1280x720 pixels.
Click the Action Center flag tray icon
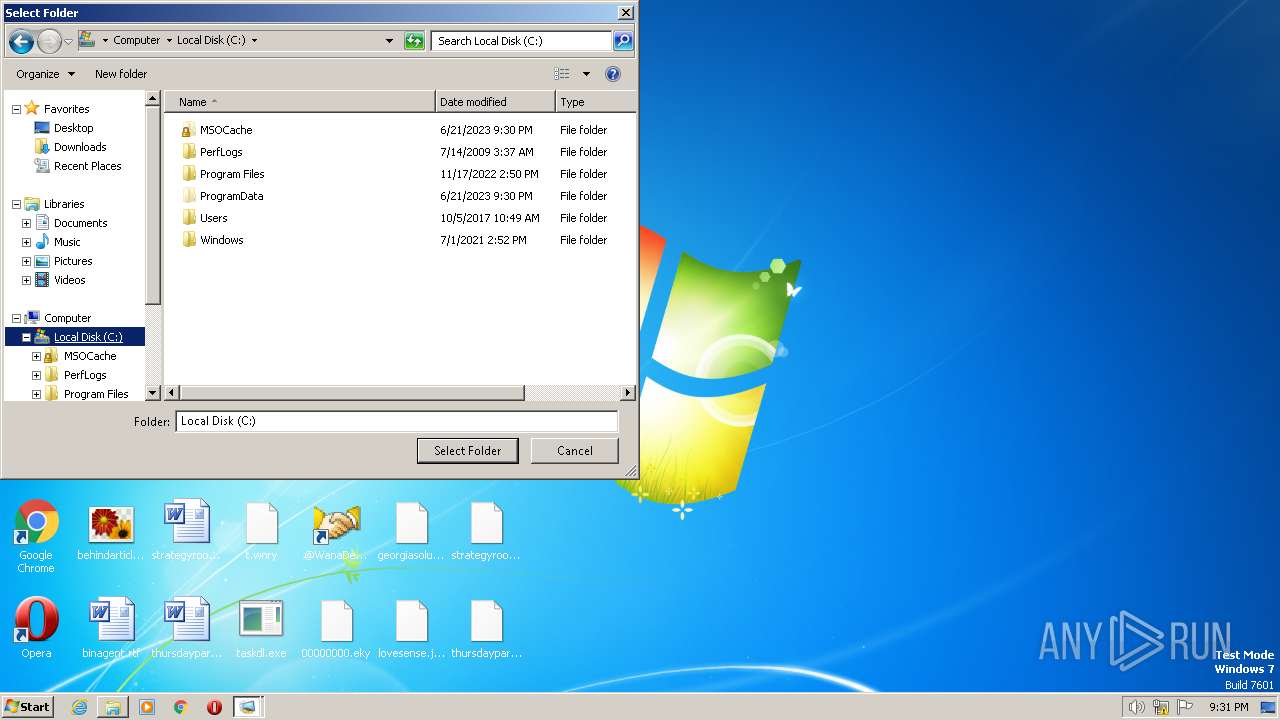[1185, 707]
